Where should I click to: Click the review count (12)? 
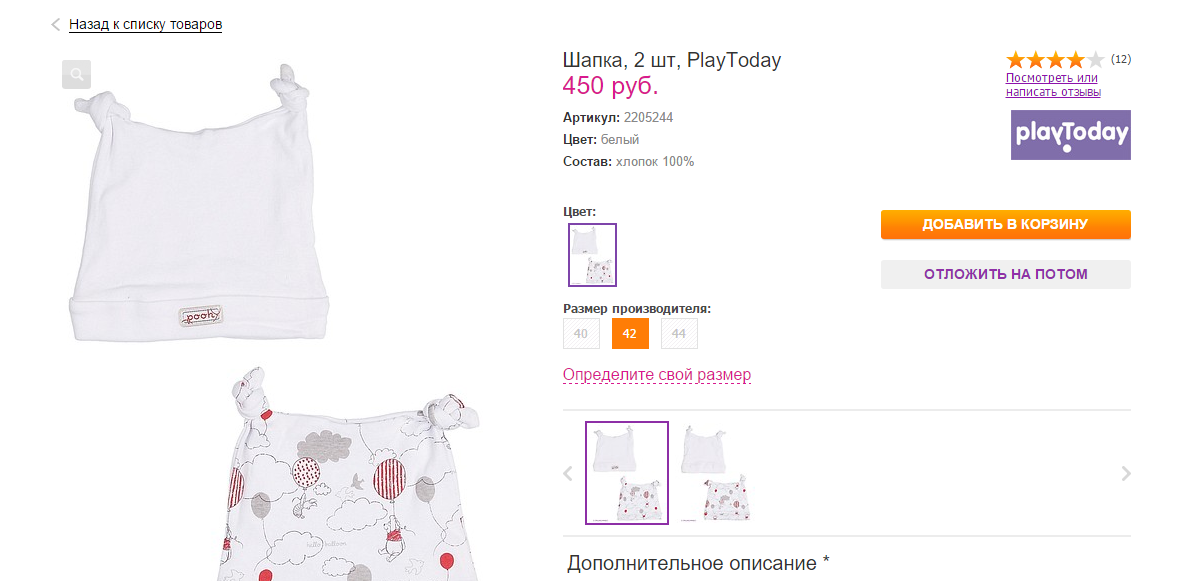(x=1121, y=59)
